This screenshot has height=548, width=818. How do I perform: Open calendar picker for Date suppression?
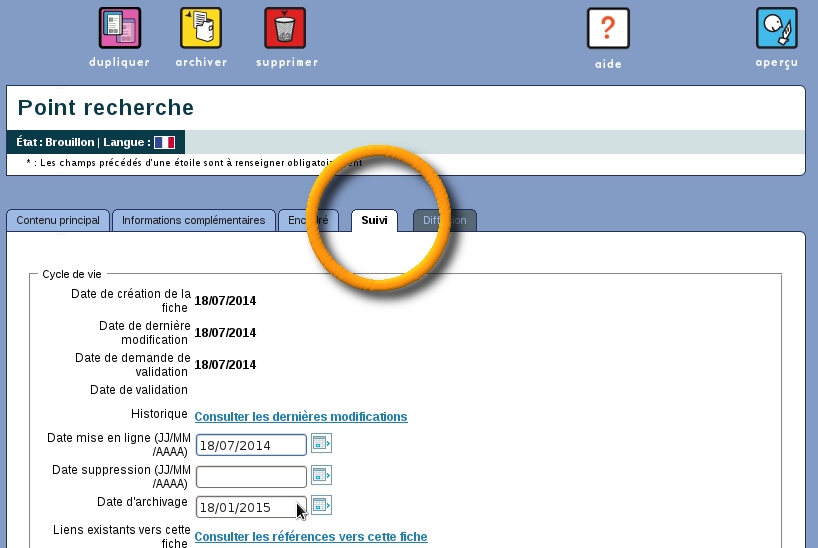[x=321, y=475]
